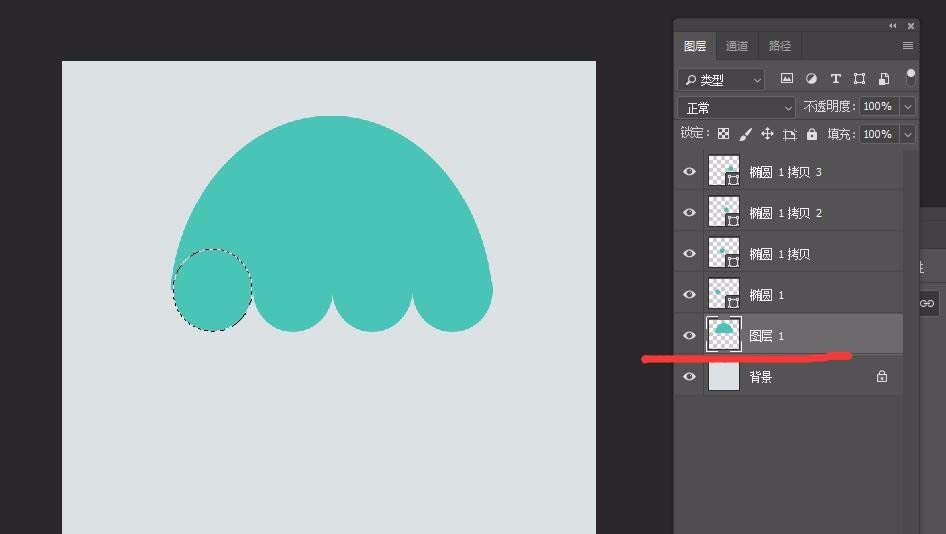Open the layers panel flyout menu
This screenshot has width=946, height=534.
pyautogui.click(x=908, y=46)
